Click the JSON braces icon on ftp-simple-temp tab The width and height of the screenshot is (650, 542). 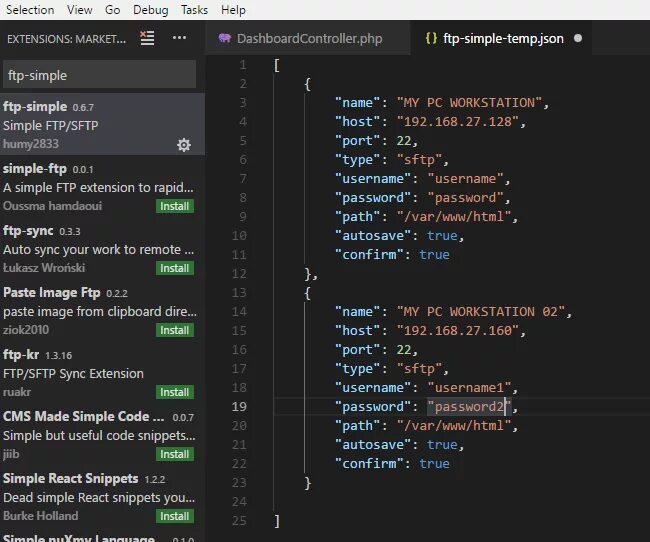[x=431, y=38]
